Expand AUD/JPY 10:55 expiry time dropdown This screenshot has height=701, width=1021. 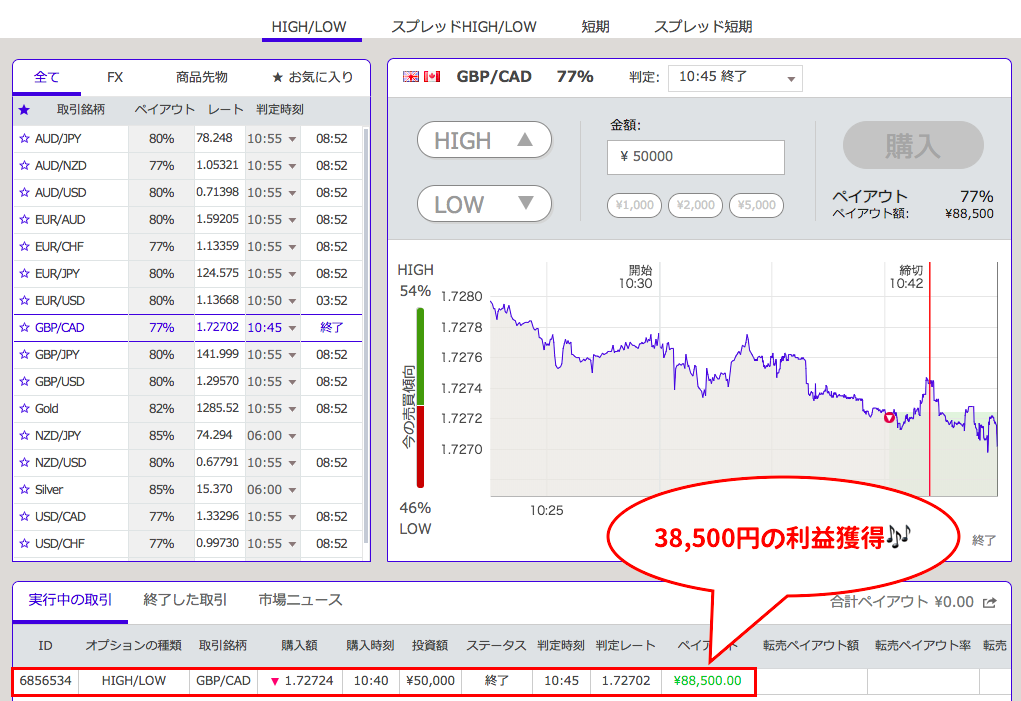pyautogui.click(x=272, y=139)
